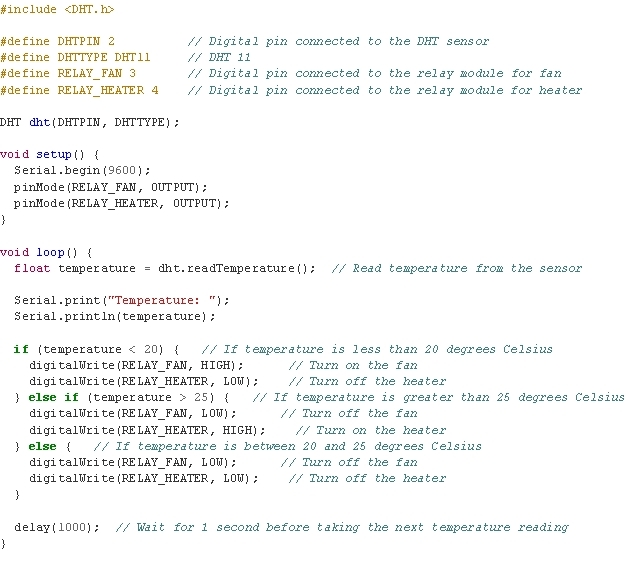This screenshot has width=634, height=580.
Task: Click the if (temperature < 20) condition
Action: [96, 349]
